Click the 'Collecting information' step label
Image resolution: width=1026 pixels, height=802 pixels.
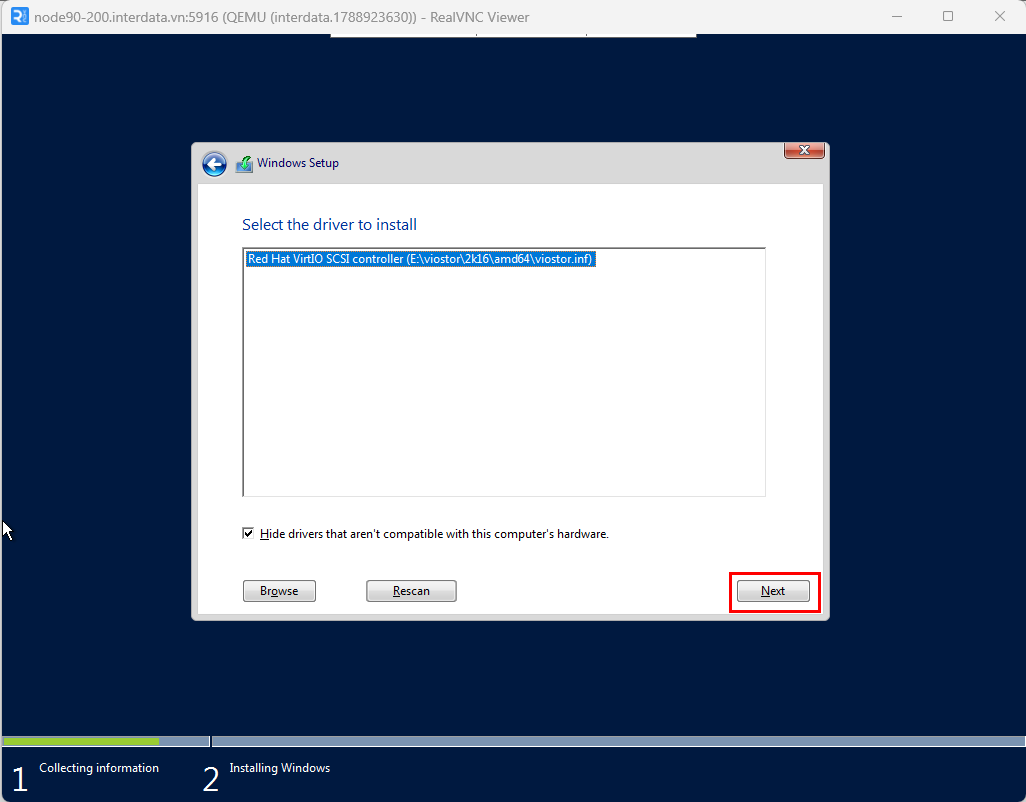coord(99,768)
